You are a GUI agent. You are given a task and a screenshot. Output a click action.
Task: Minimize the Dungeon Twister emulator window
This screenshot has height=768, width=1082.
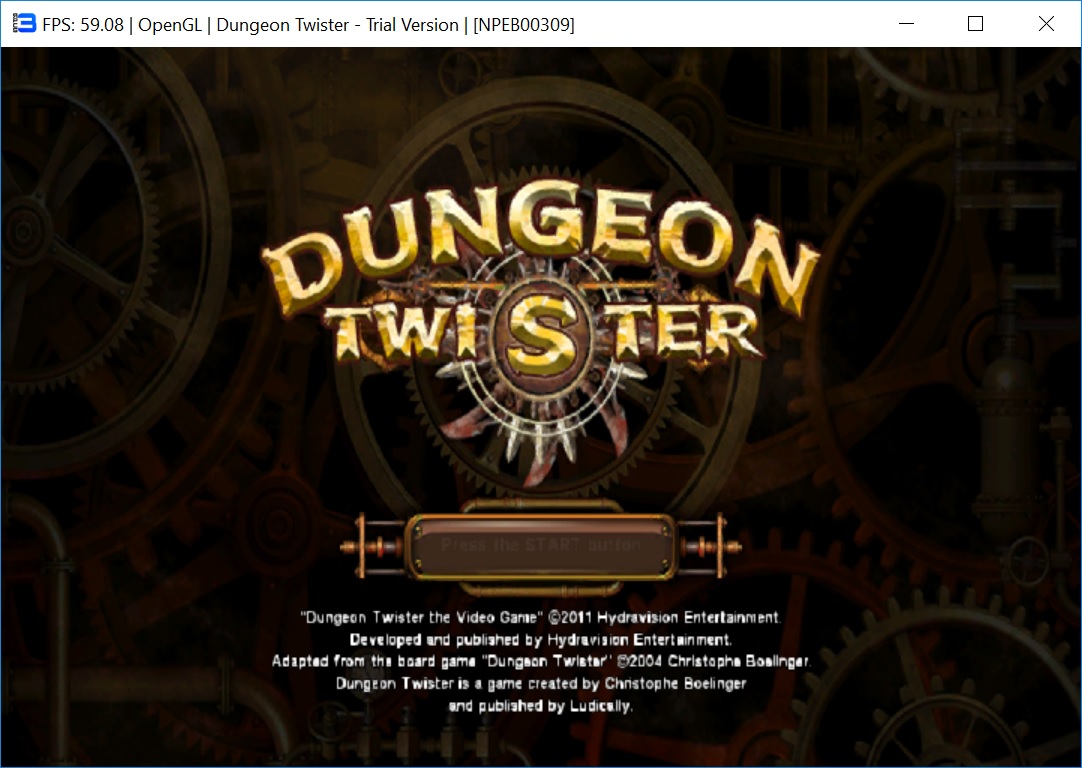click(x=907, y=24)
